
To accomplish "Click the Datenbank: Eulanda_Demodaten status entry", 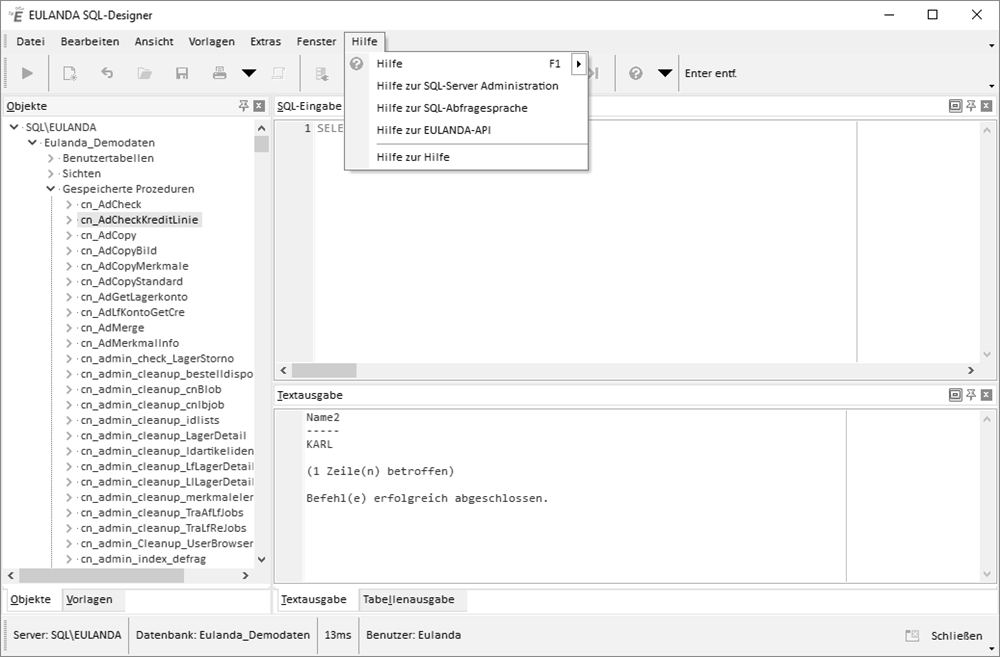I will click(x=223, y=635).
